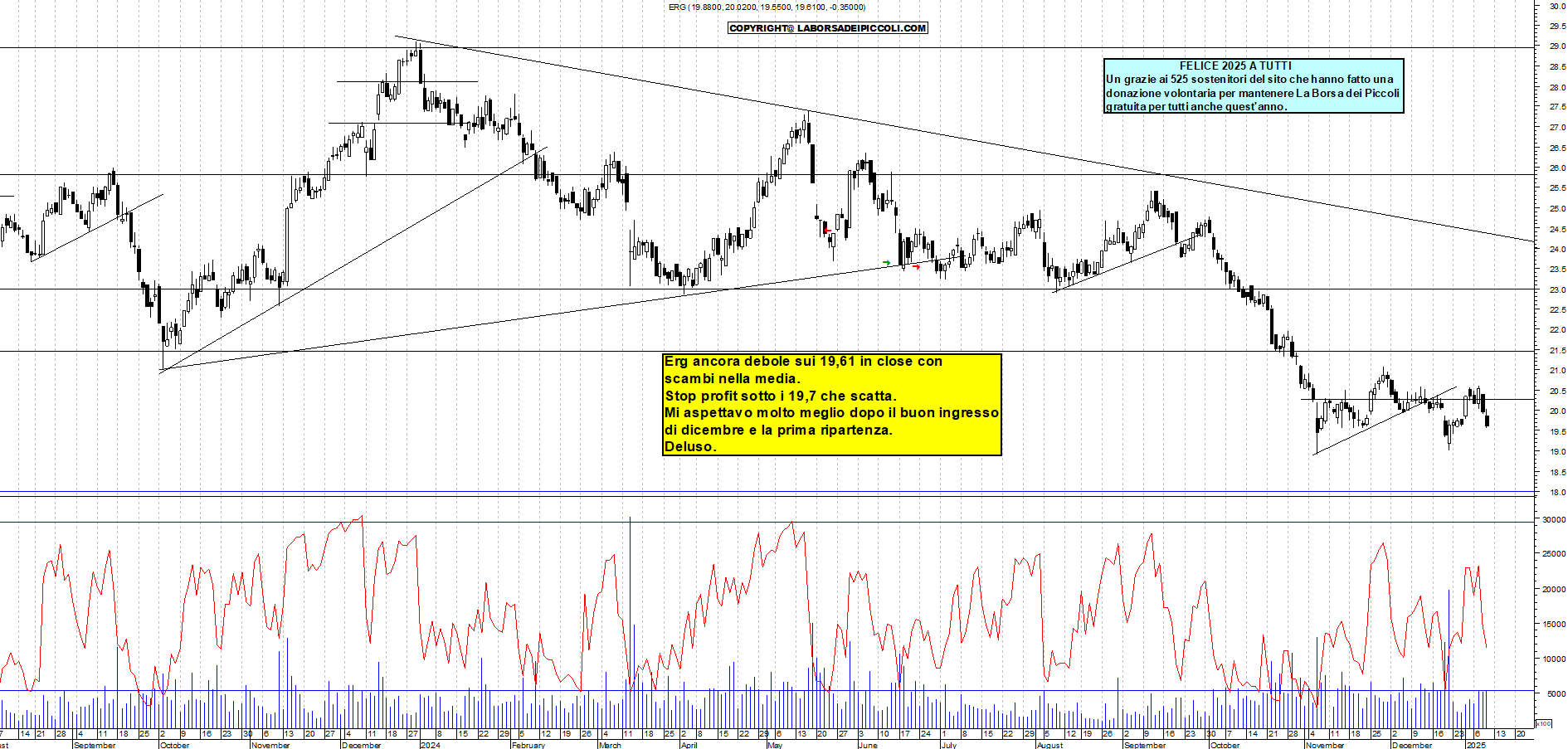Click the 20.5 price axis label

click(1557, 391)
